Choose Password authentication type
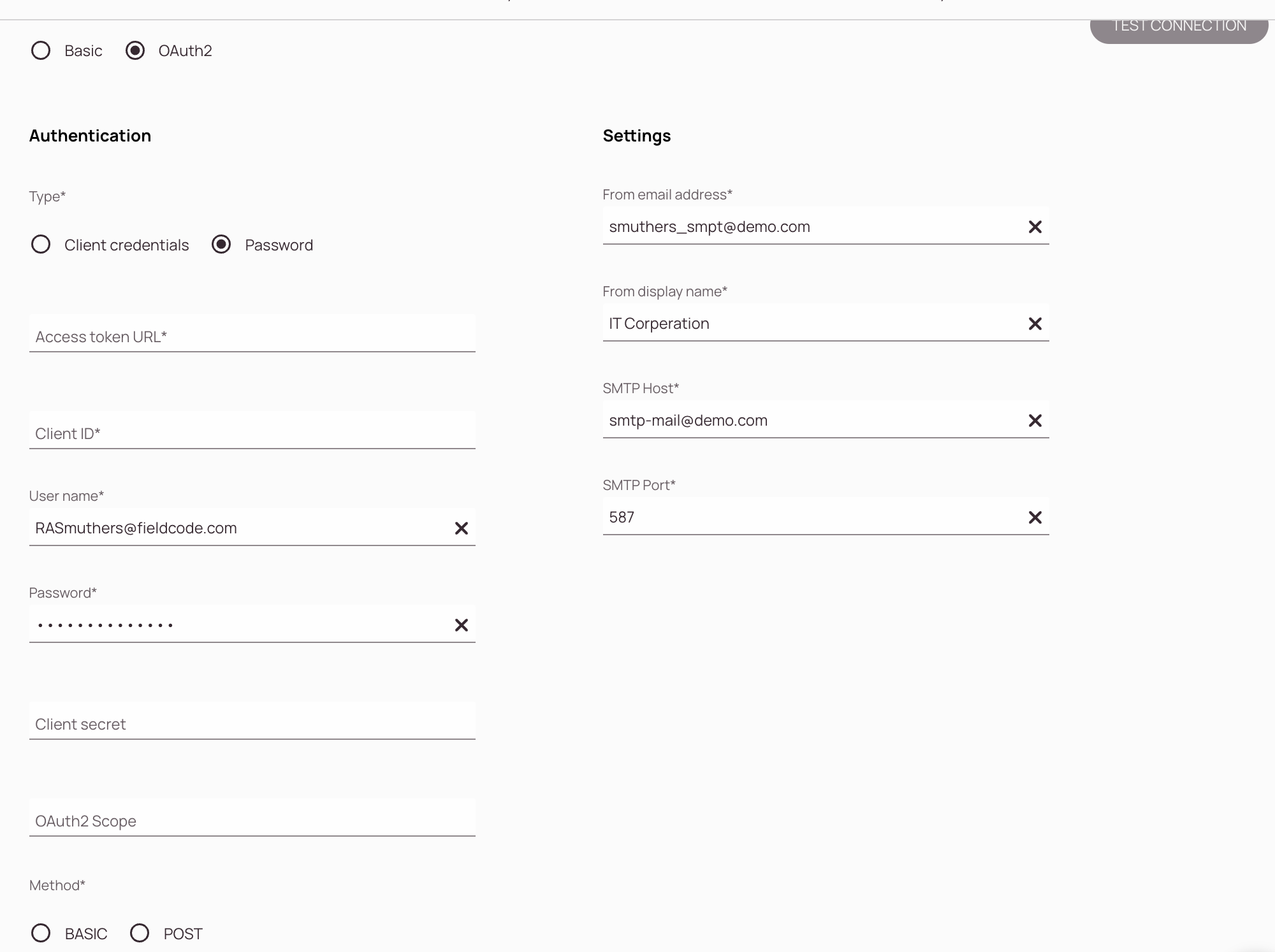The width and height of the screenshot is (1275, 952). (x=221, y=245)
